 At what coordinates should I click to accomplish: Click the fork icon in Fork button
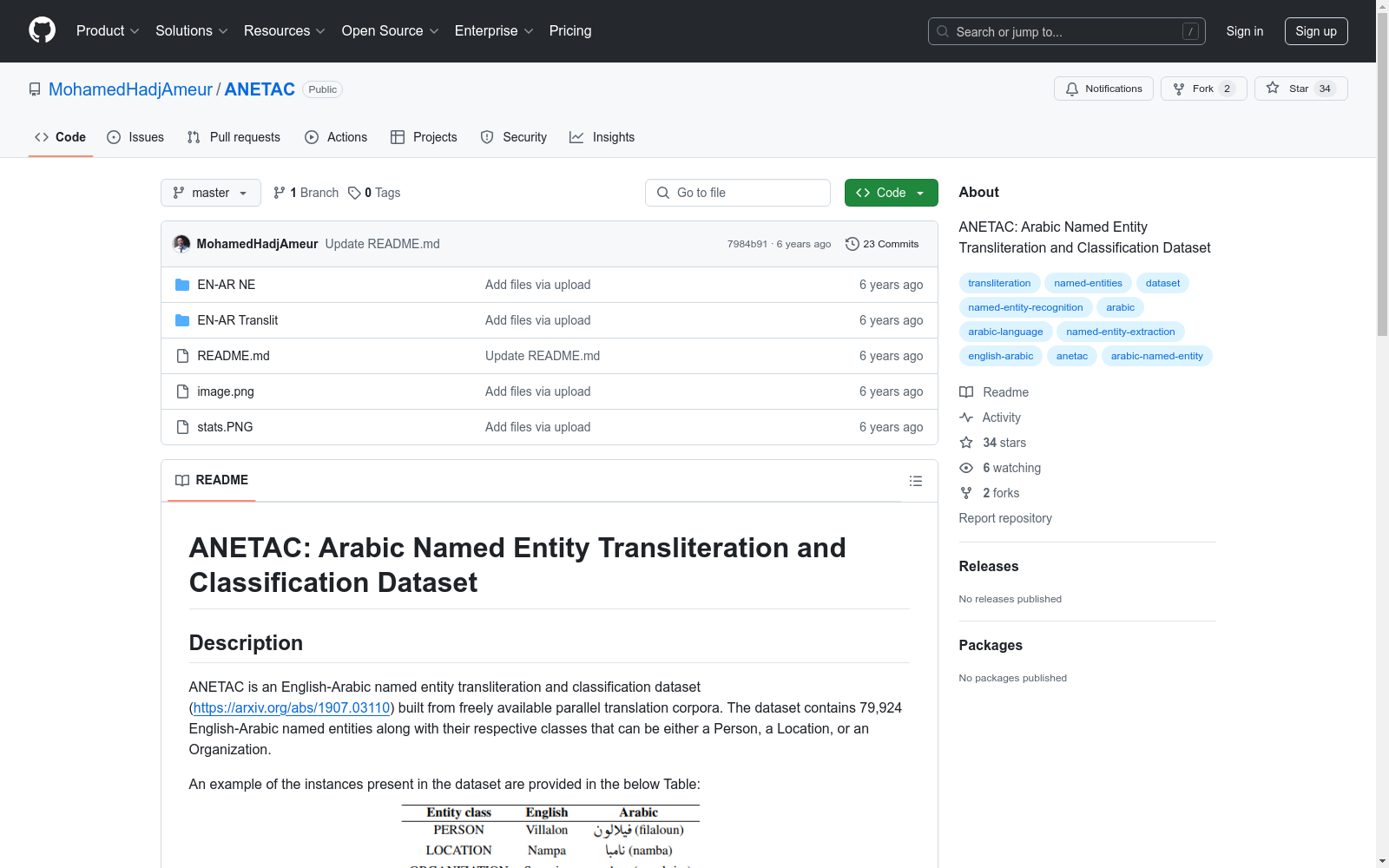click(1179, 89)
